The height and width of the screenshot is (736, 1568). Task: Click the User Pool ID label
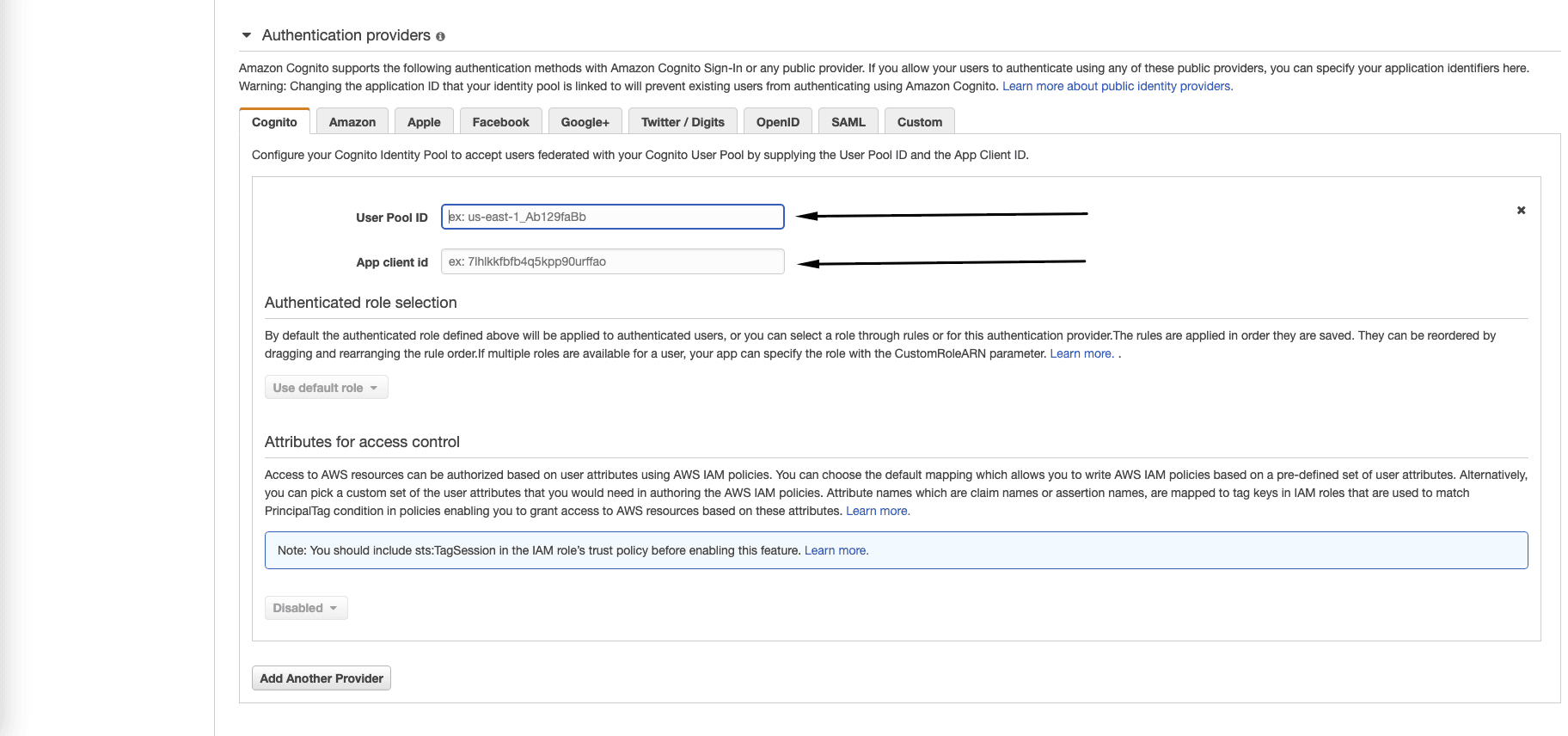pos(392,218)
